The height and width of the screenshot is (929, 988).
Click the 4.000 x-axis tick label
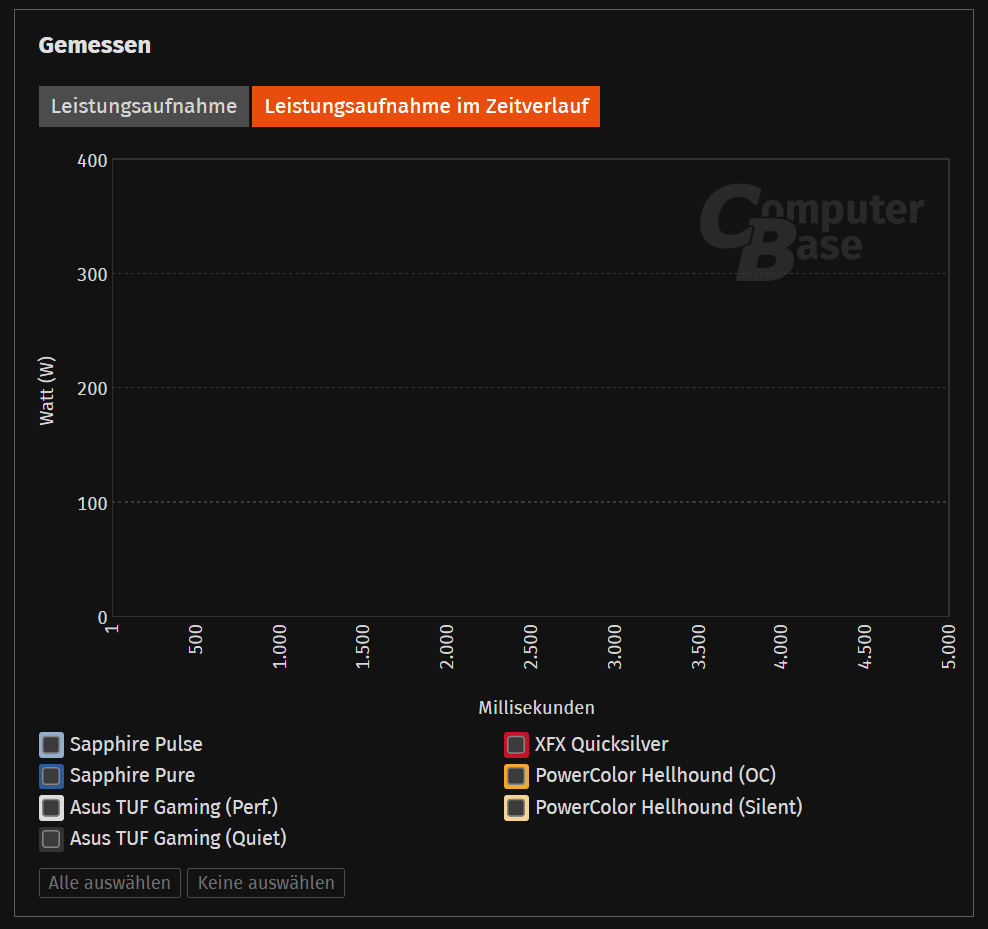tap(781, 647)
